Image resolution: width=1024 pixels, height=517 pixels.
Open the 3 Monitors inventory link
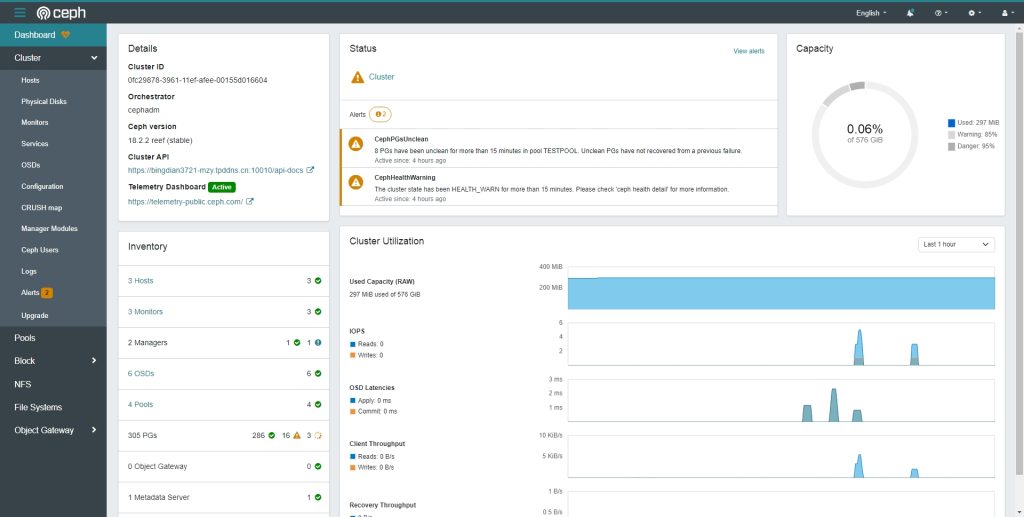(x=145, y=311)
